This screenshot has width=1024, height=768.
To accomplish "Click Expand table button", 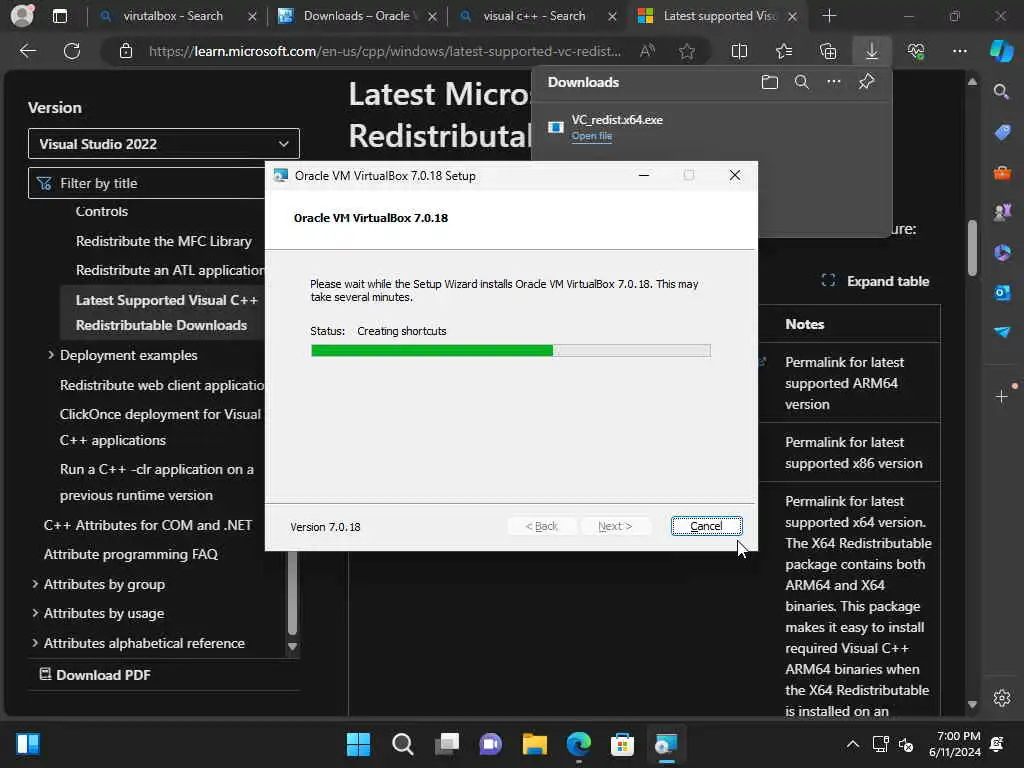I will point(875,281).
